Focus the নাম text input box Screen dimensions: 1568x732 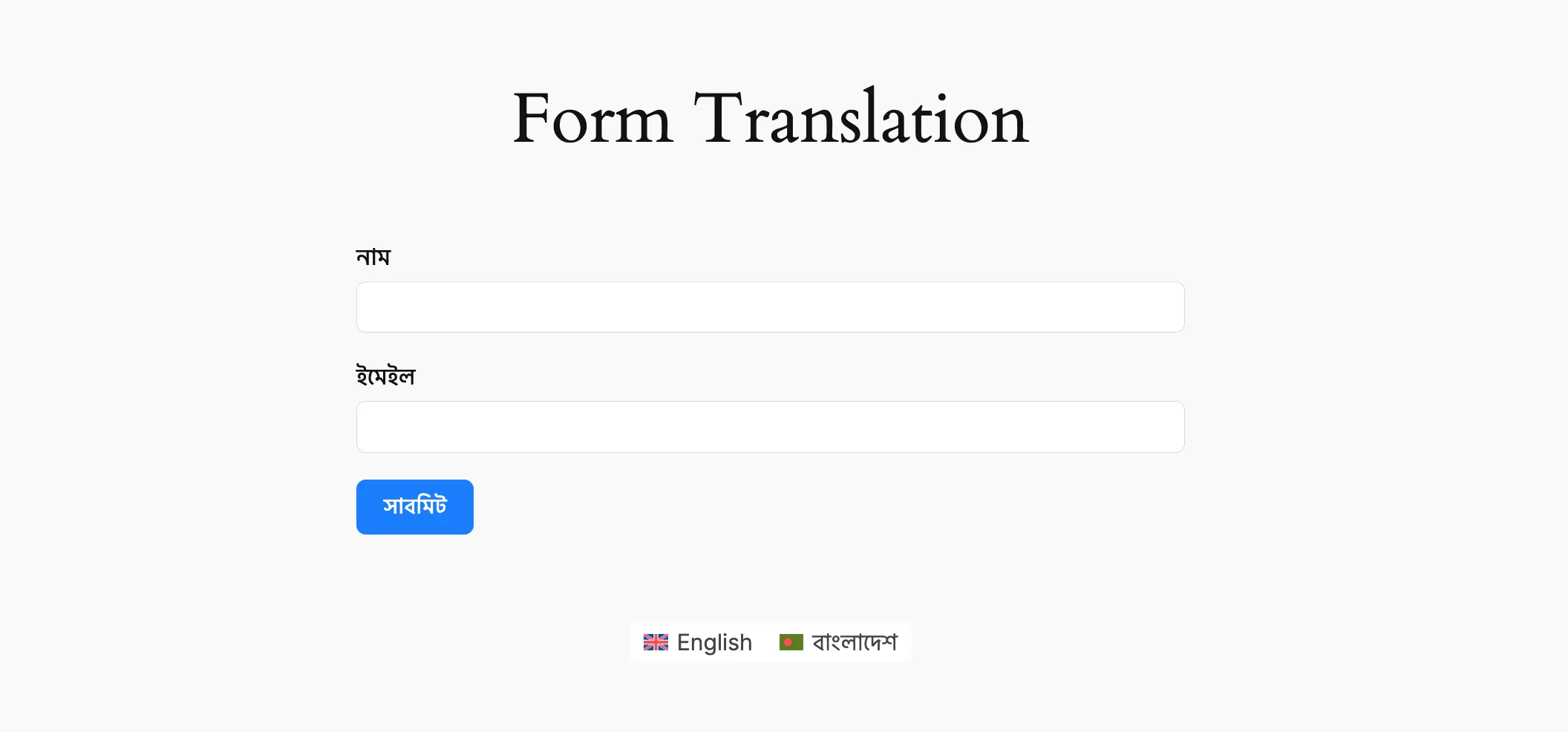pyautogui.click(x=770, y=307)
